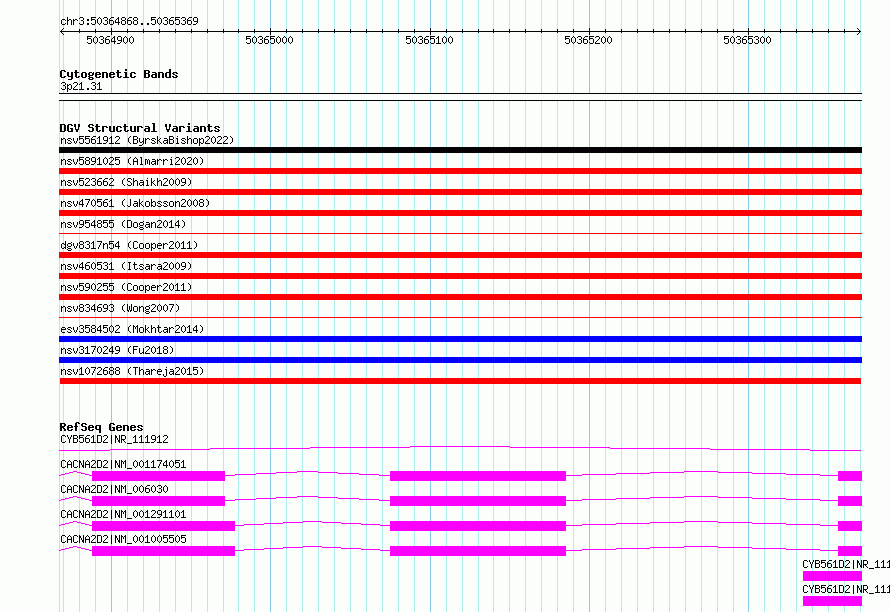Click CACNA2D2|NM_001174051 transcript label
Screen dimensions: 890x612
click(x=123, y=464)
